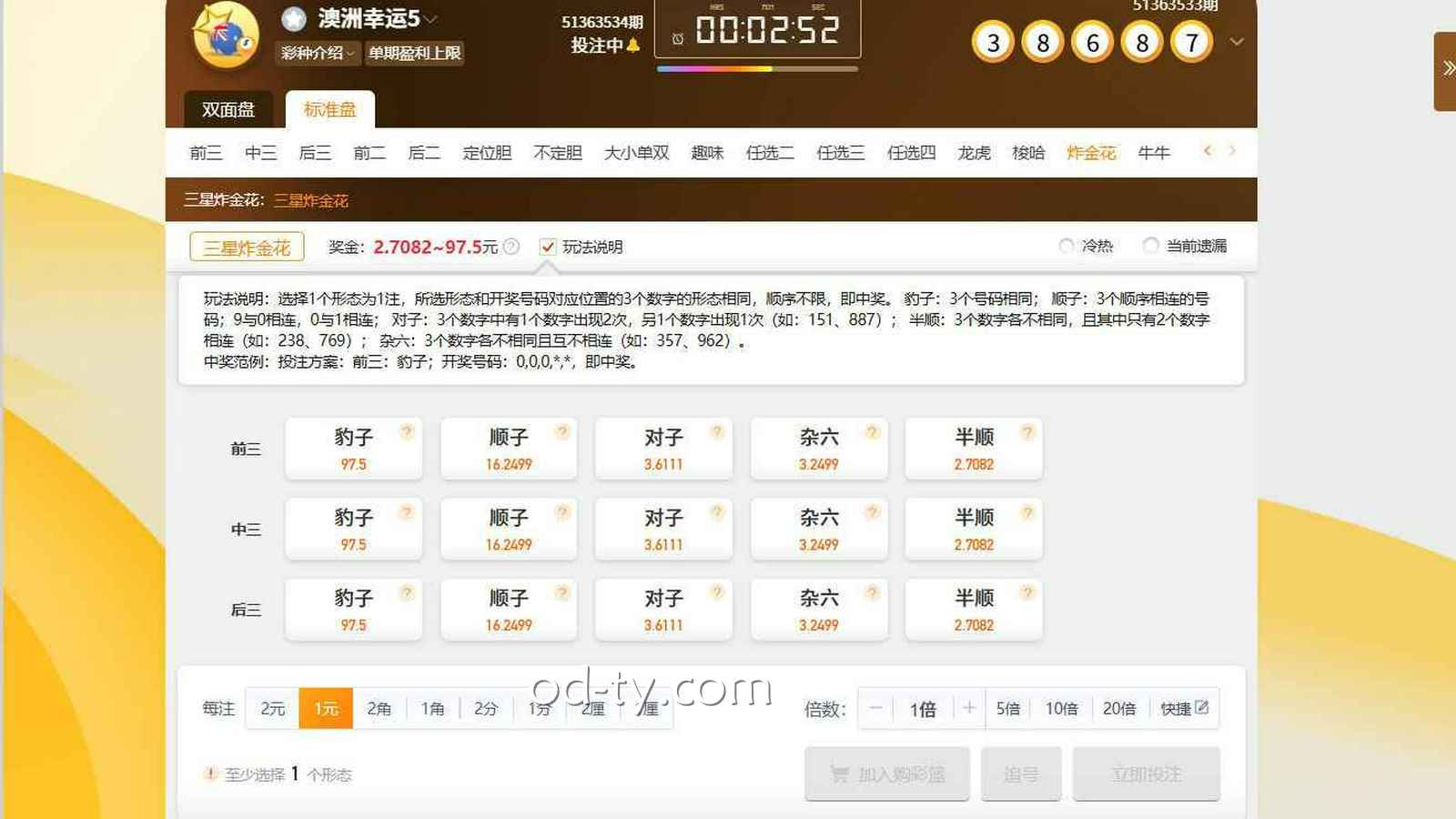Open the help icon on 中三 对子 card
The height and width of the screenshot is (819, 1456).
(x=717, y=512)
